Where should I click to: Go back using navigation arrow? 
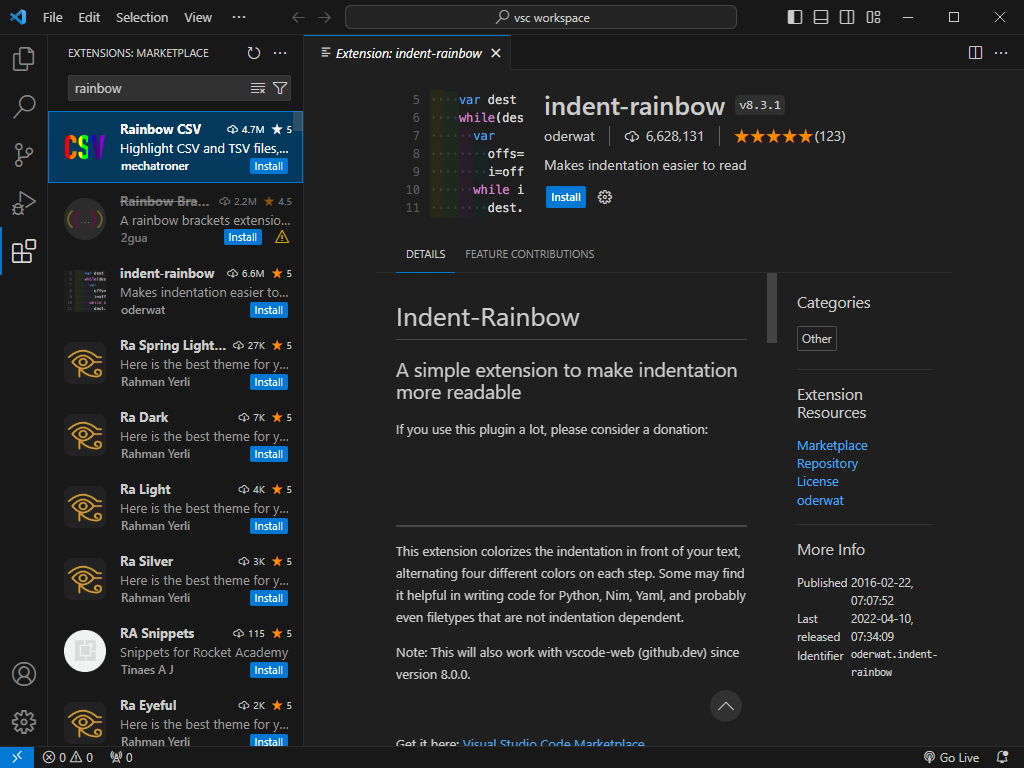point(298,18)
